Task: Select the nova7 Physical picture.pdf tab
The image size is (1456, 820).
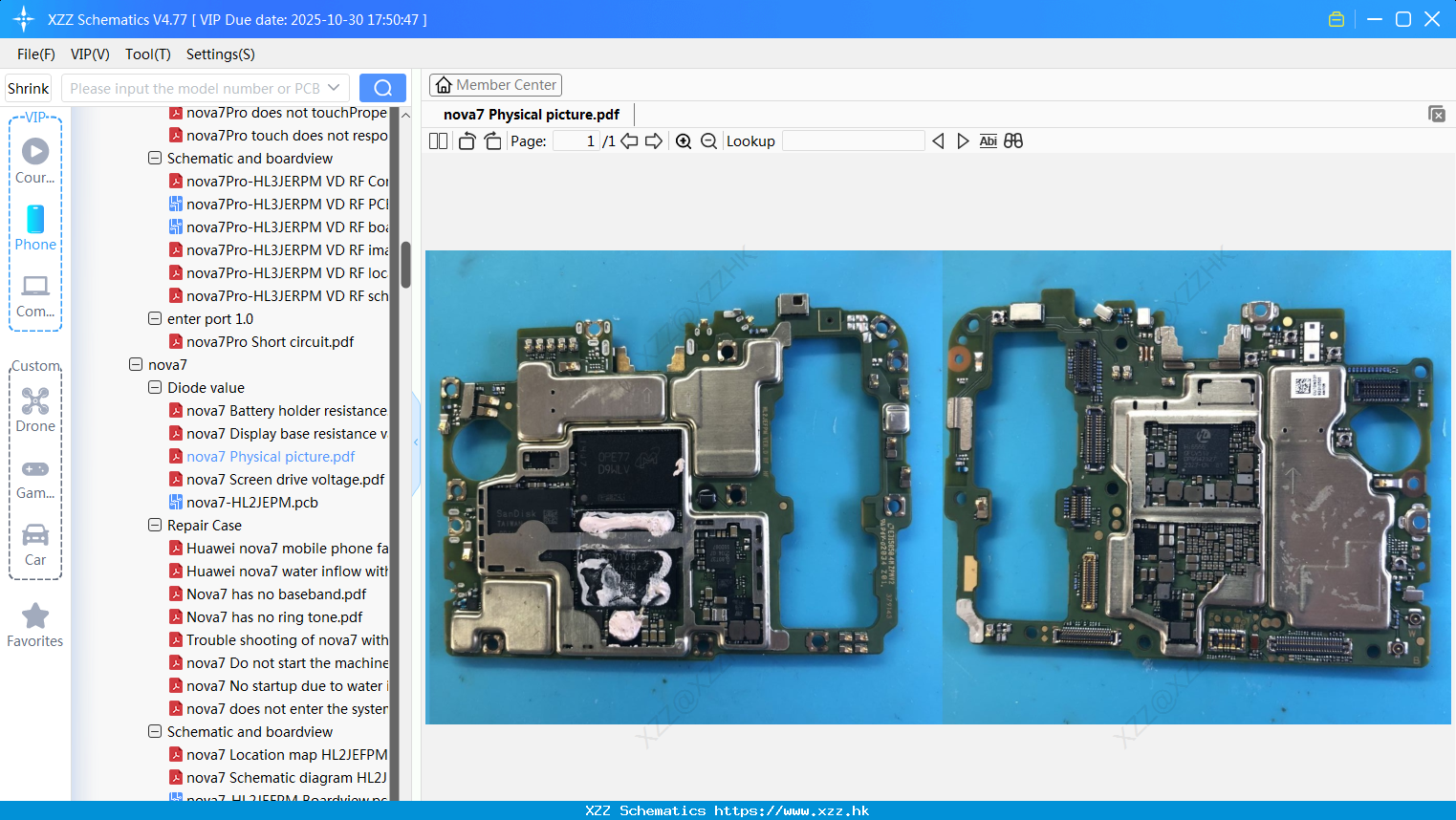Action: (x=532, y=115)
